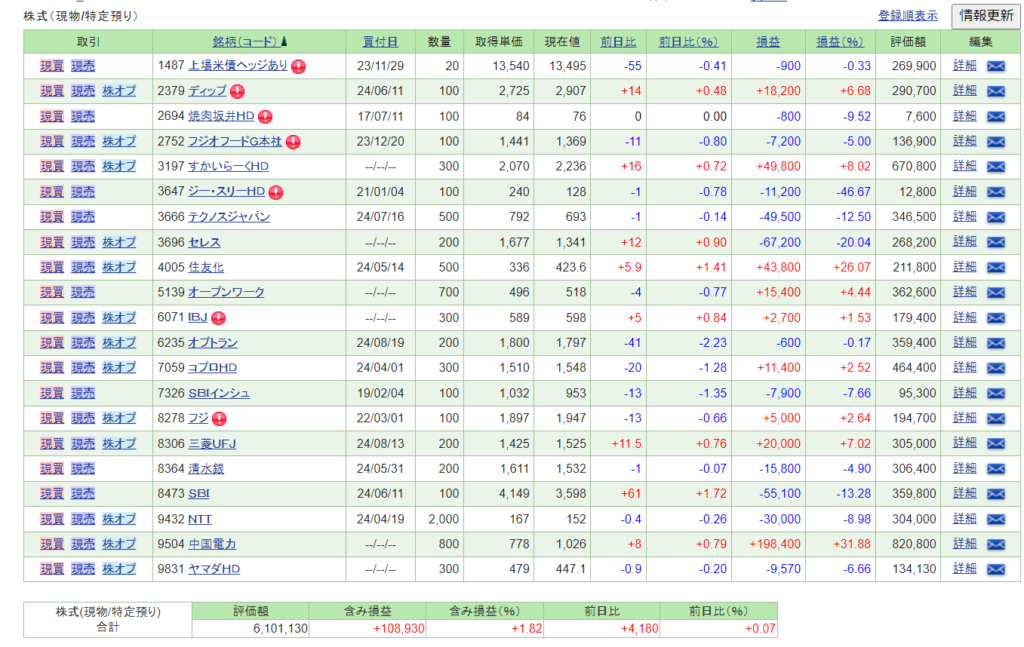
Task: Open the オープンワーク stock name link
Action: tap(227, 292)
